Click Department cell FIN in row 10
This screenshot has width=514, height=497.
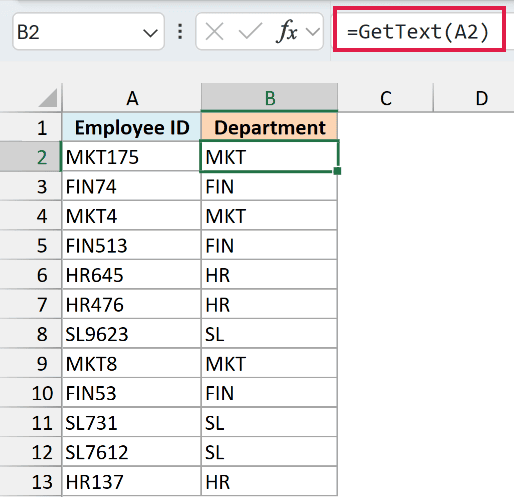[270, 393]
